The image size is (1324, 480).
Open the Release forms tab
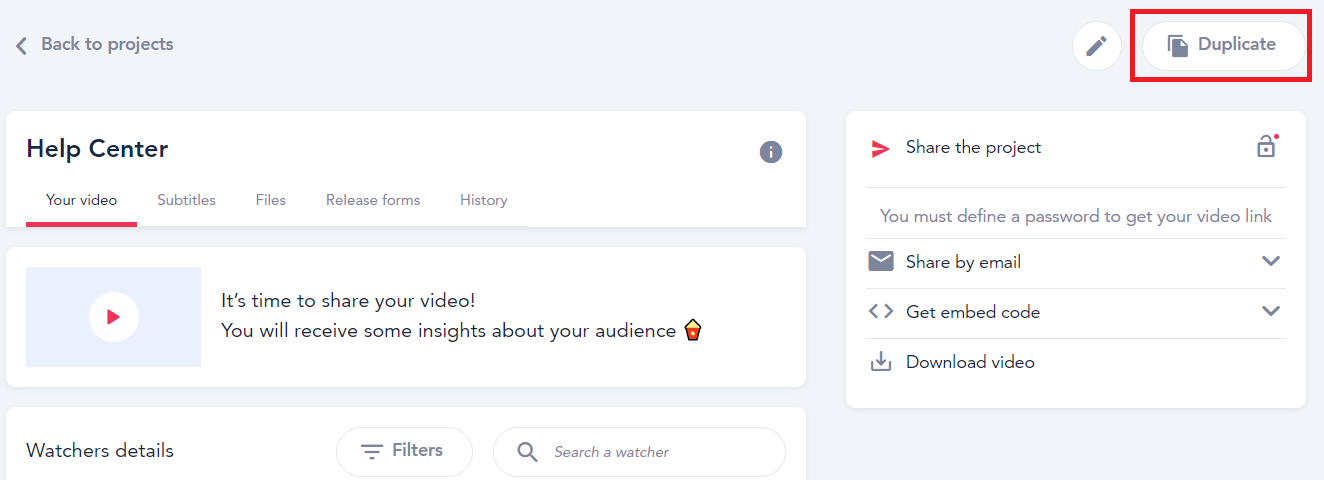[373, 200]
